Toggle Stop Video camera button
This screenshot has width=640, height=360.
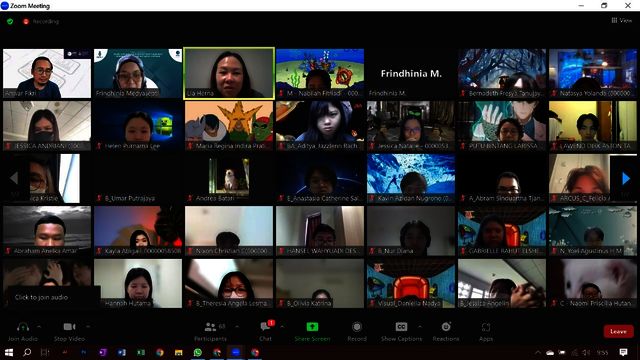click(69, 327)
